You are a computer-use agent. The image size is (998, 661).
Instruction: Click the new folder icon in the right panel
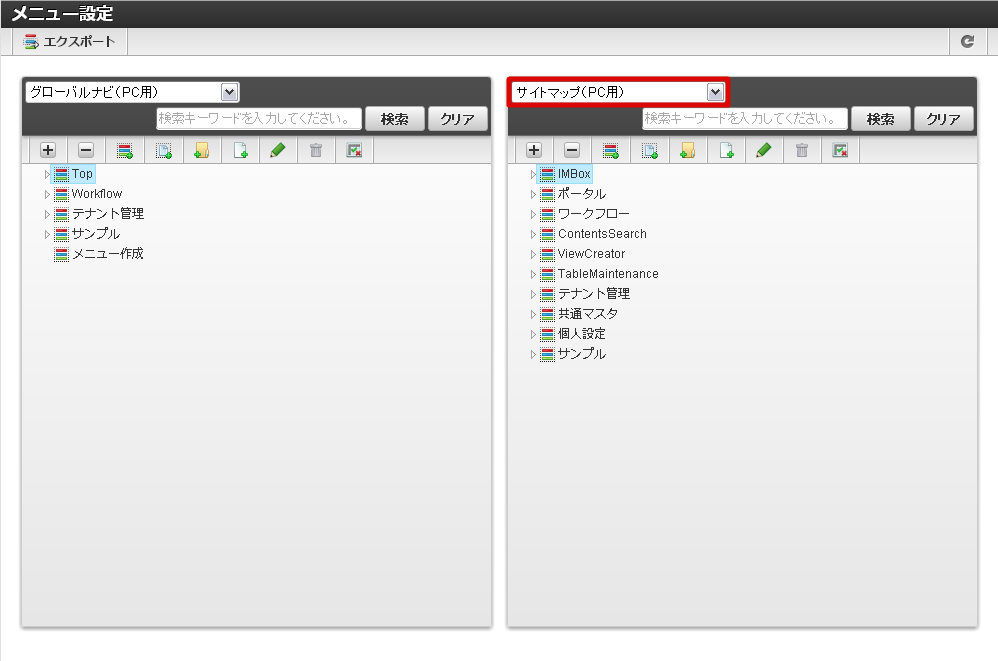coord(687,151)
